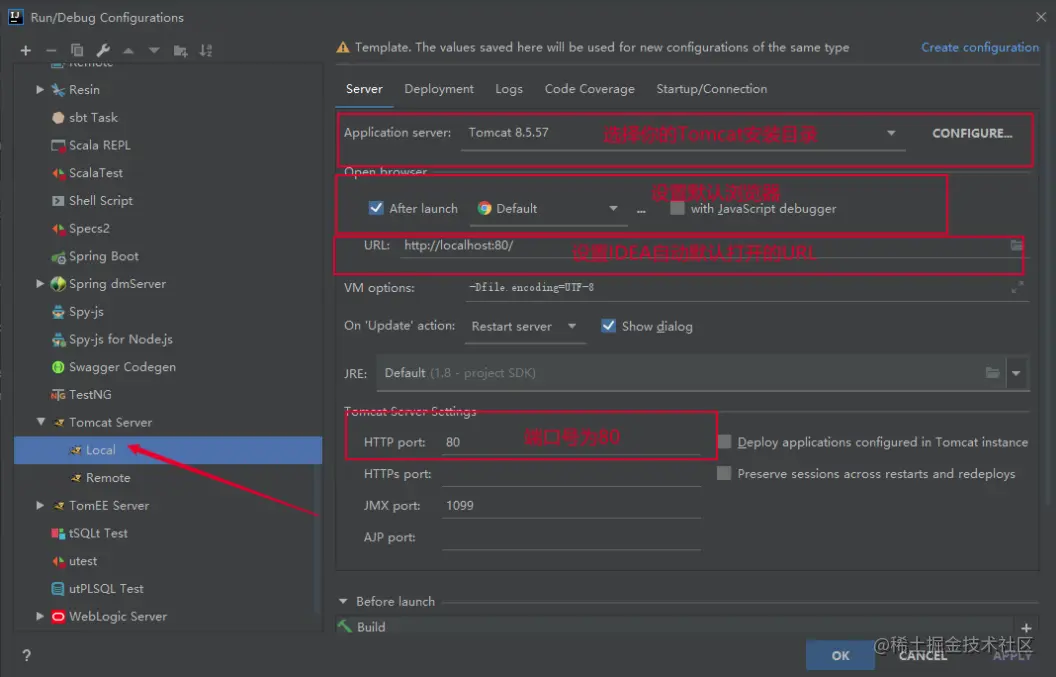
Task: Add a new configuration with plus icon
Action: click(26, 51)
